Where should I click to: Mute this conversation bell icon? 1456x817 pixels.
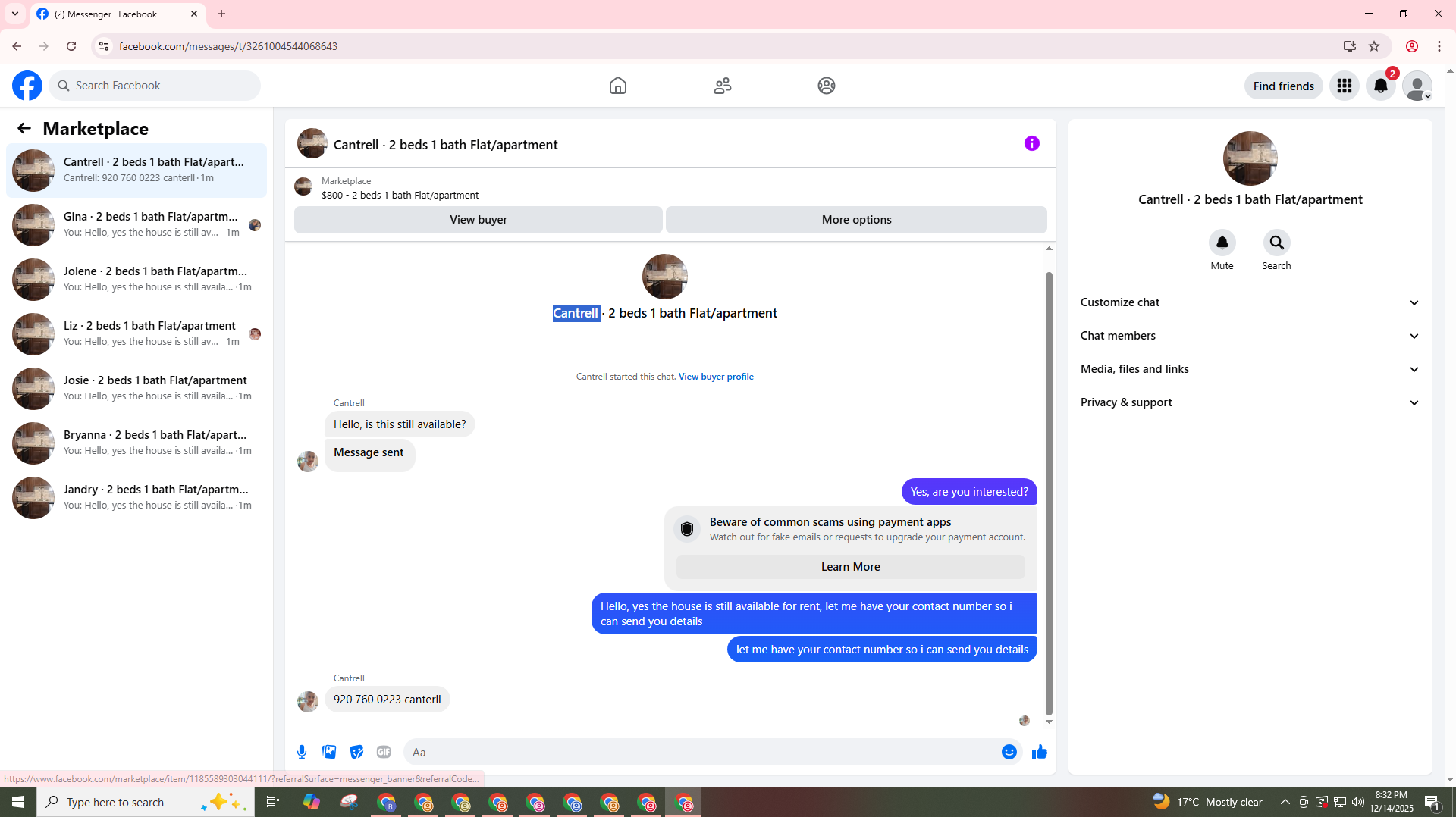click(1222, 243)
